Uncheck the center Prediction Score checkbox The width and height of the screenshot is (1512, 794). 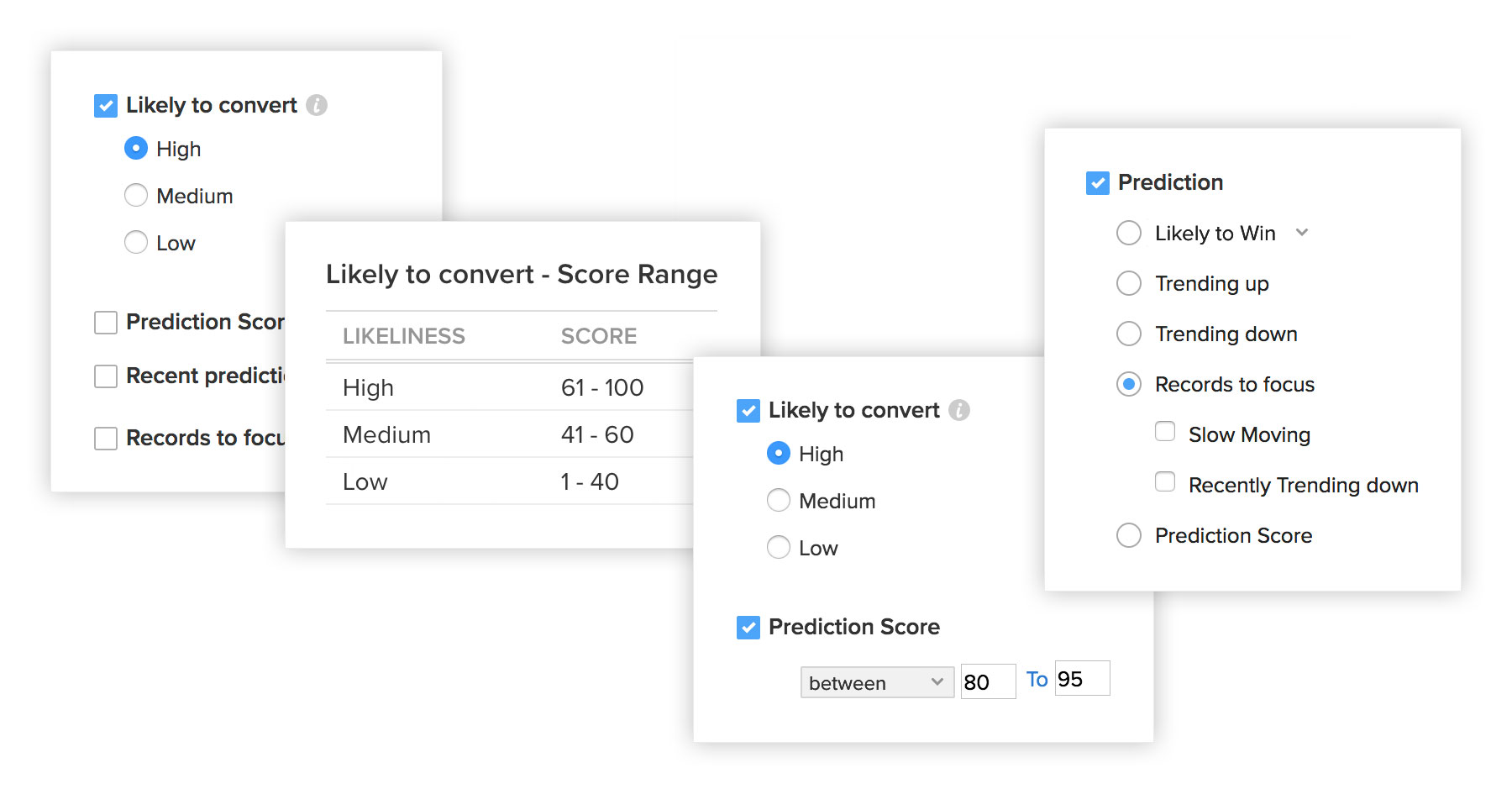click(x=748, y=628)
